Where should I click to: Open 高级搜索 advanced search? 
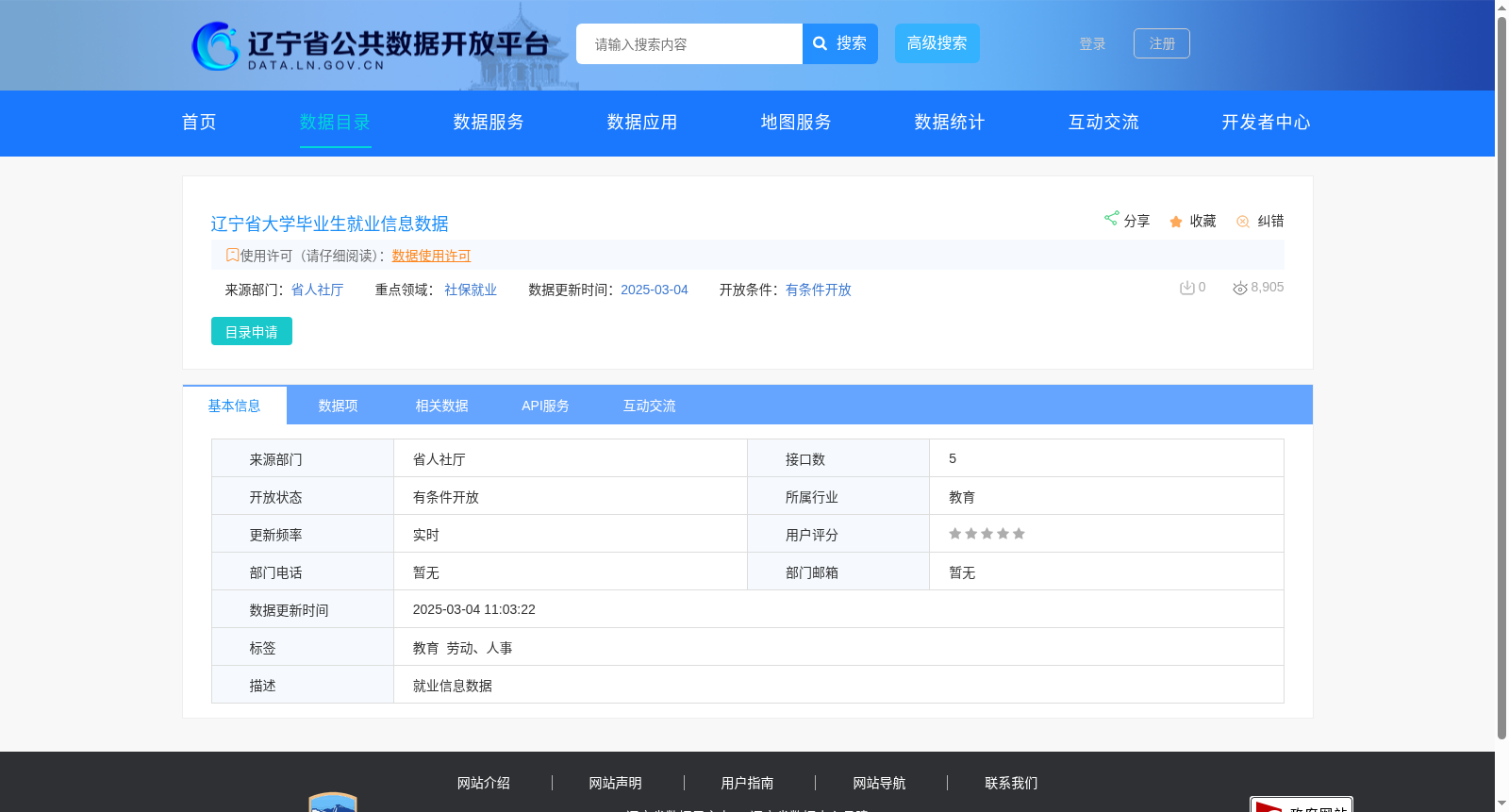tap(937, 43)
